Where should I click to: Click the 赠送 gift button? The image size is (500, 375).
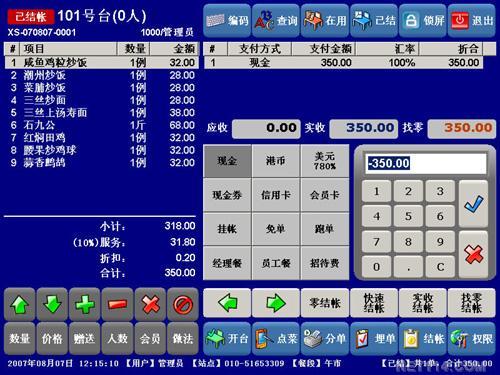[85, 338]
